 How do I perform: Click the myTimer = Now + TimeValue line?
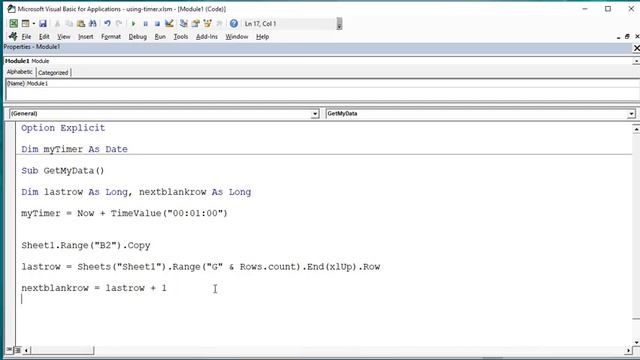coord(124,213)
